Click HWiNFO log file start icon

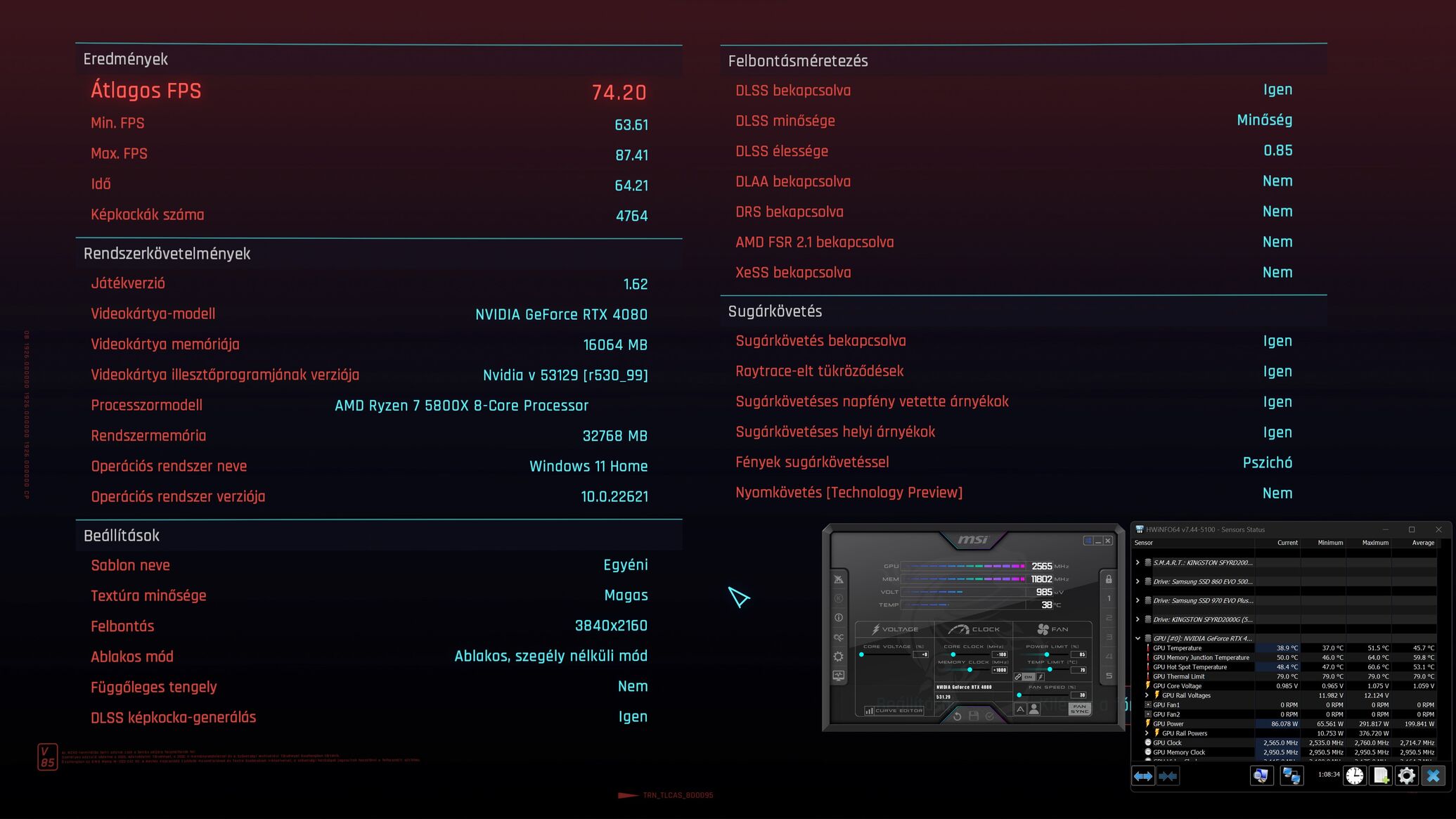[x=1381, y=775]
